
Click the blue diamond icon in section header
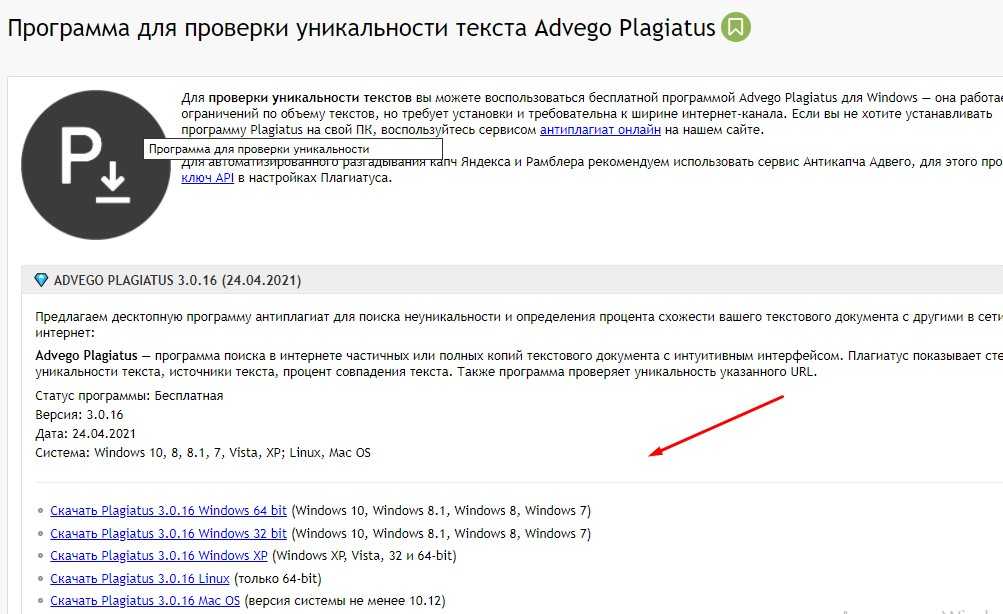[x=41, y=280]
